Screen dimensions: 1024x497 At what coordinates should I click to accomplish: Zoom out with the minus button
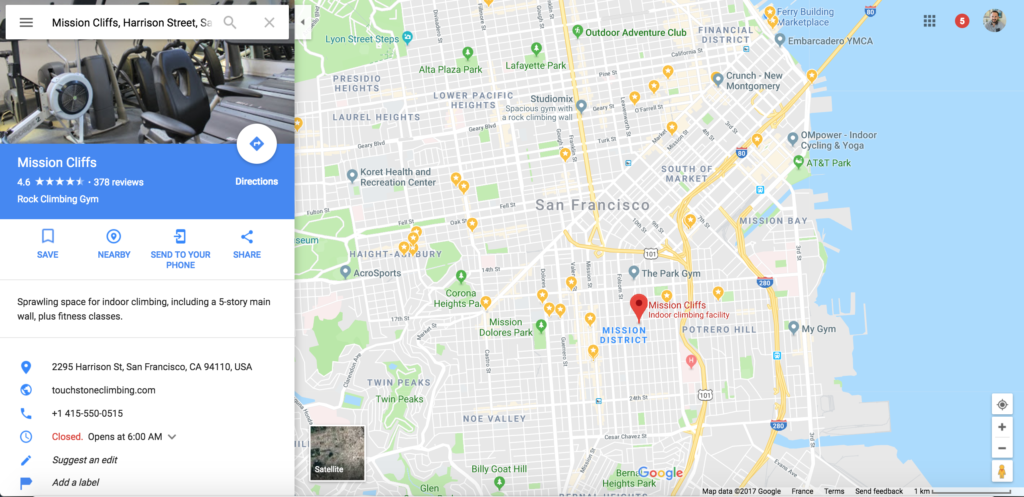1002,449
